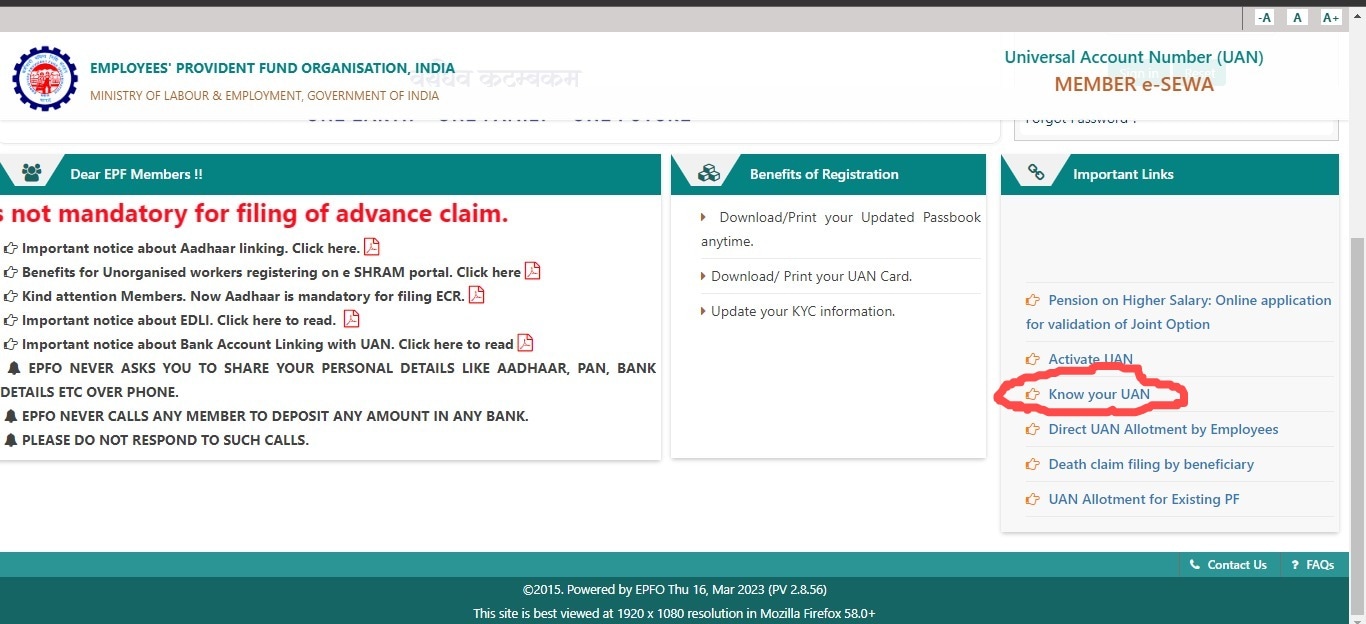This screenshot has height=624, width=1366.
Task: Click the members group icon beside Dear EPF Members
Action: pyautogui.click(x=32, y=173)
